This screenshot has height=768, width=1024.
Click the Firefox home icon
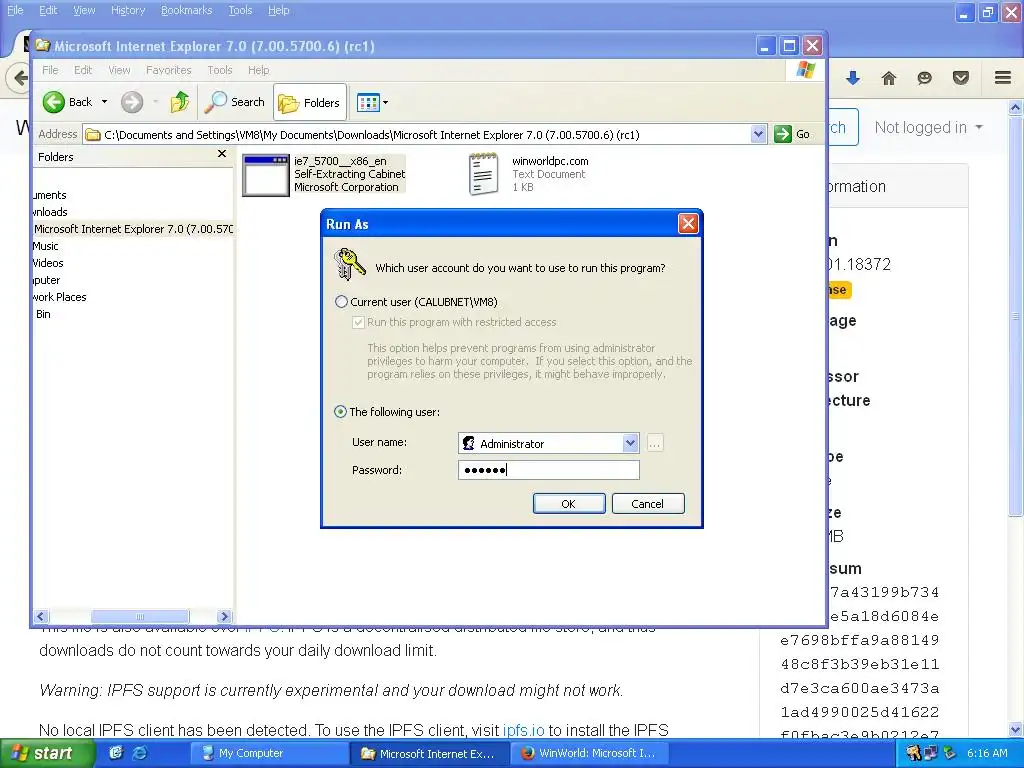(889, 78)
